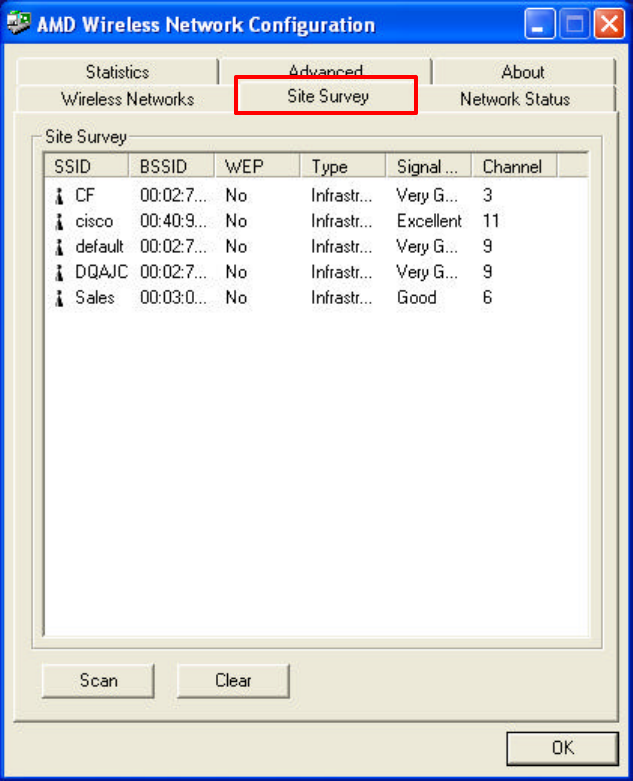Click channel value 3 in CF row
This screenshot has height=781, width=633.
point(487,195)
